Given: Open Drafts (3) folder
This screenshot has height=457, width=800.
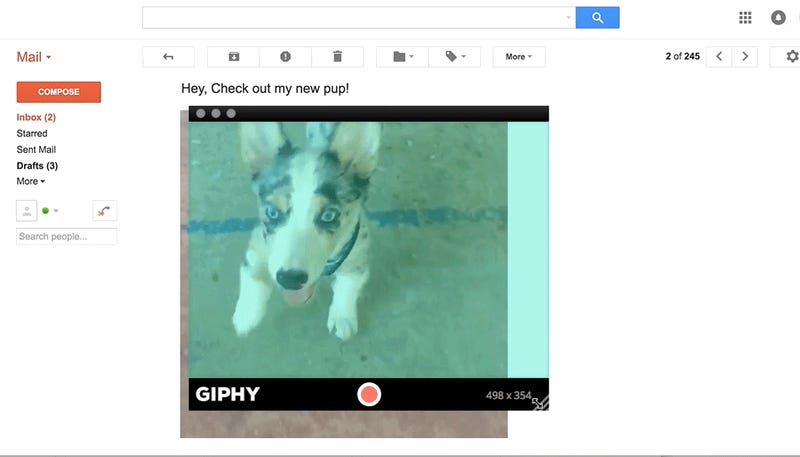Looking at the screenshot, I should coord(37,166).
